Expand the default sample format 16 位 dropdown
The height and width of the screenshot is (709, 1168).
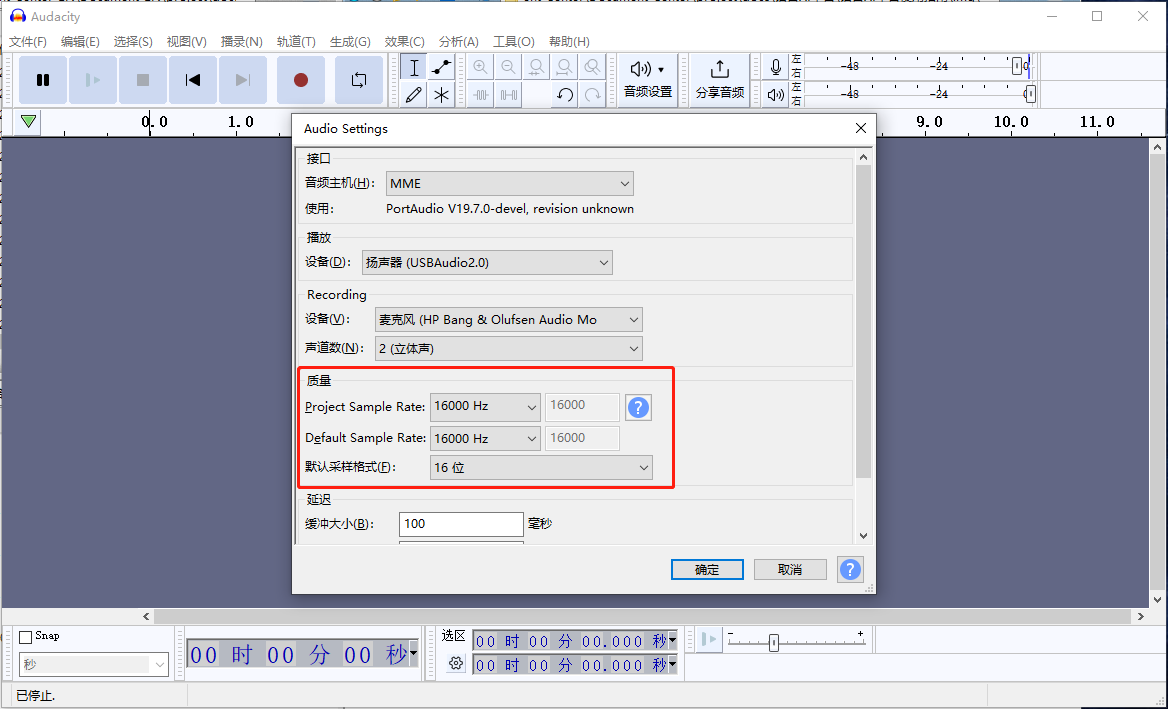point(540,468)
